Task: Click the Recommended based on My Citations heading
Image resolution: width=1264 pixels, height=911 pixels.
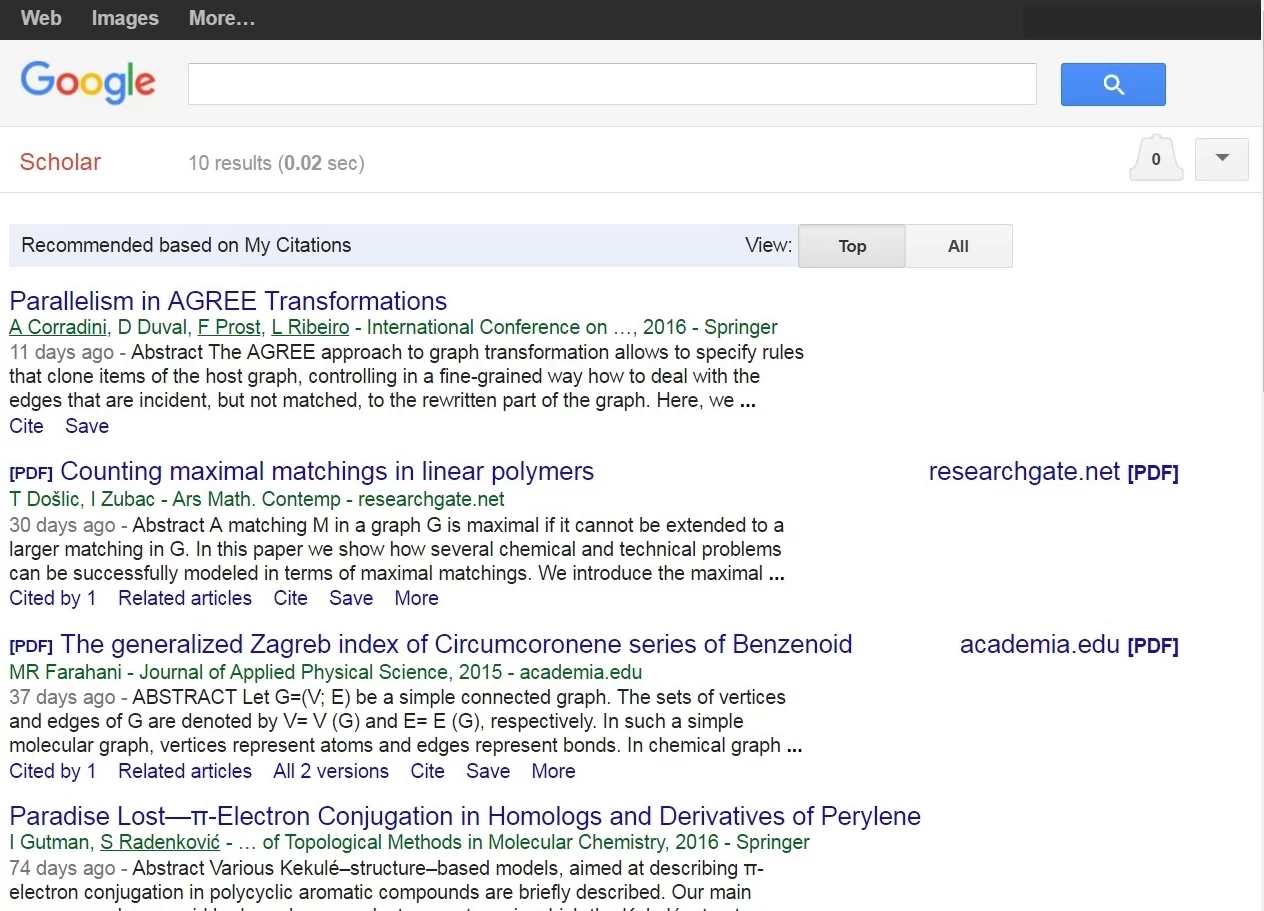Action: (186, 245)
